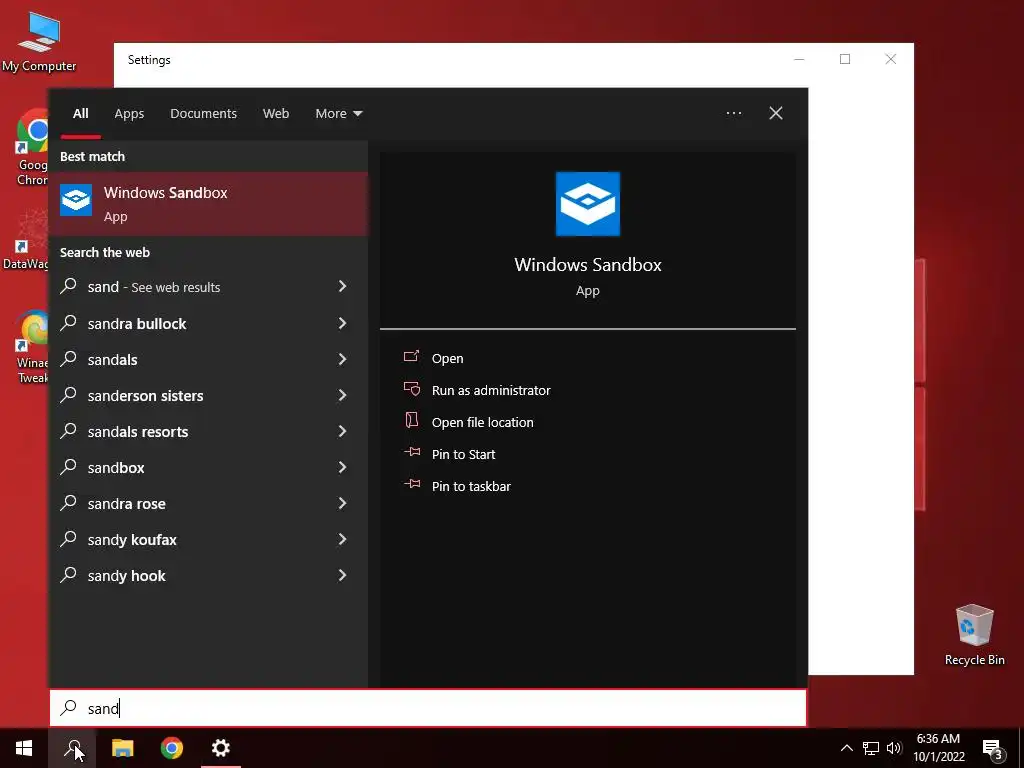
Task: Click the Pin to taskbar pin icon
Action: (x=411, y=484)
